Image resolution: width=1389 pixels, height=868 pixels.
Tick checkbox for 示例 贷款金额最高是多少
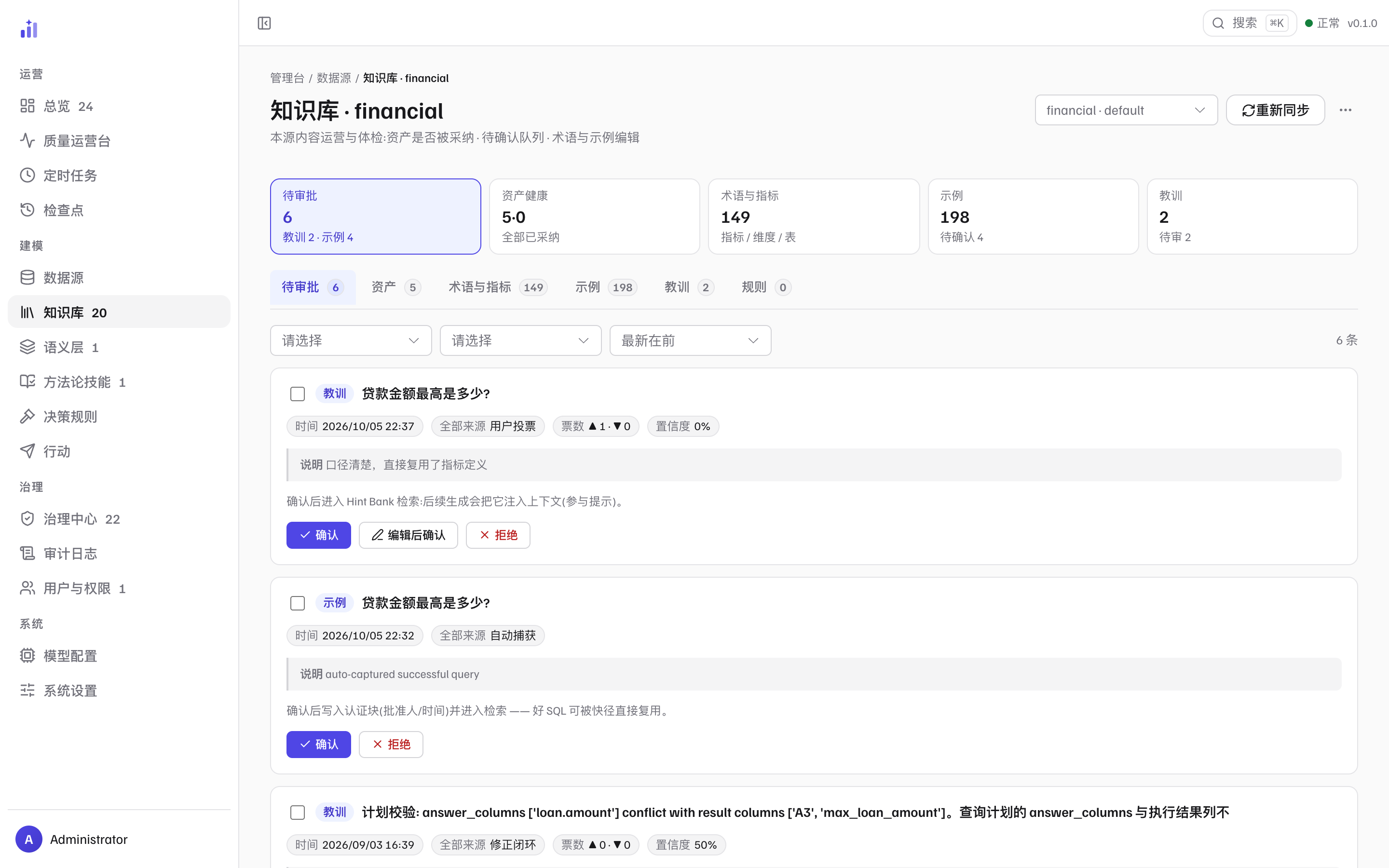297,603
